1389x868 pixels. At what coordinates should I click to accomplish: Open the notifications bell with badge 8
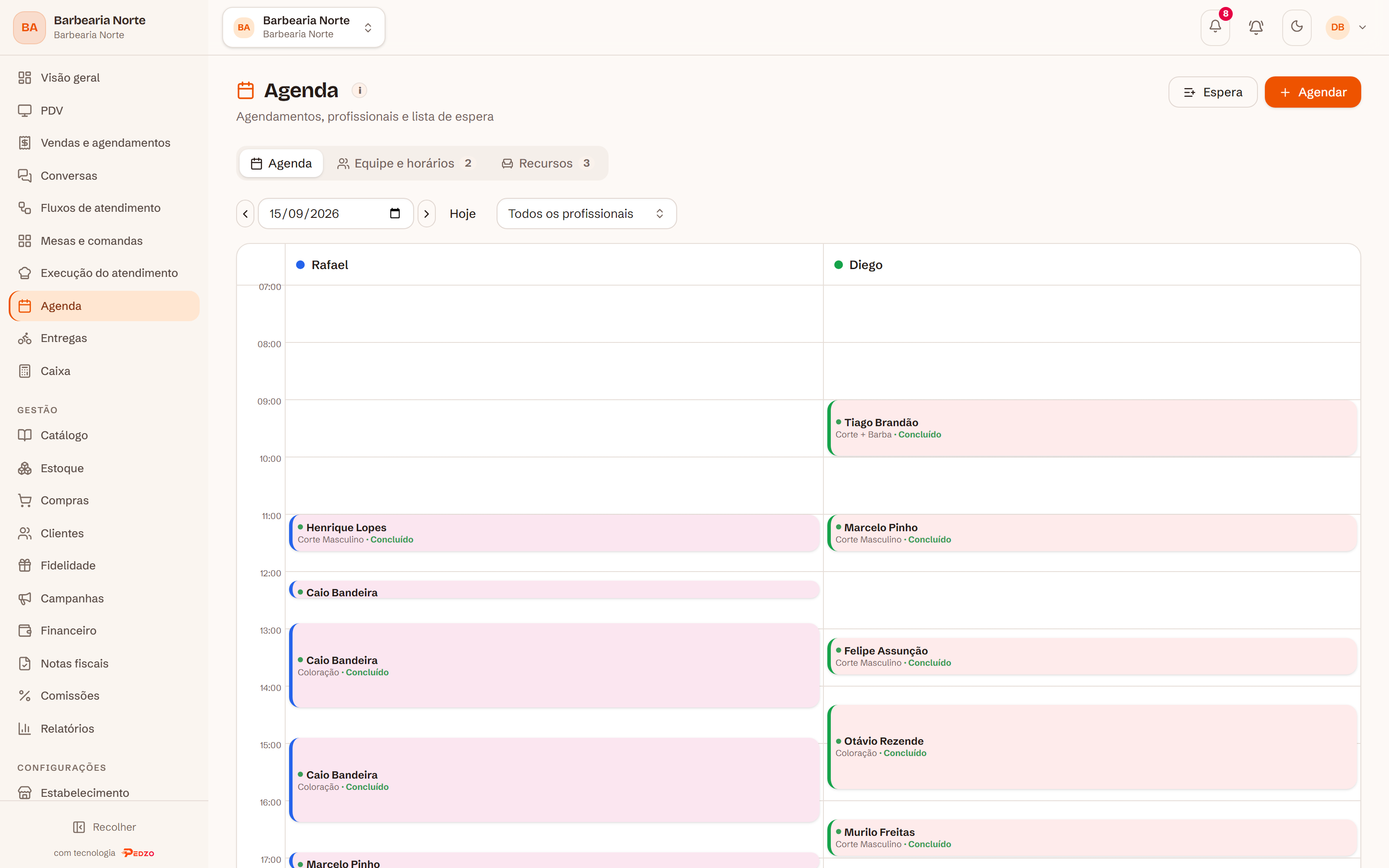point(1215,27)
